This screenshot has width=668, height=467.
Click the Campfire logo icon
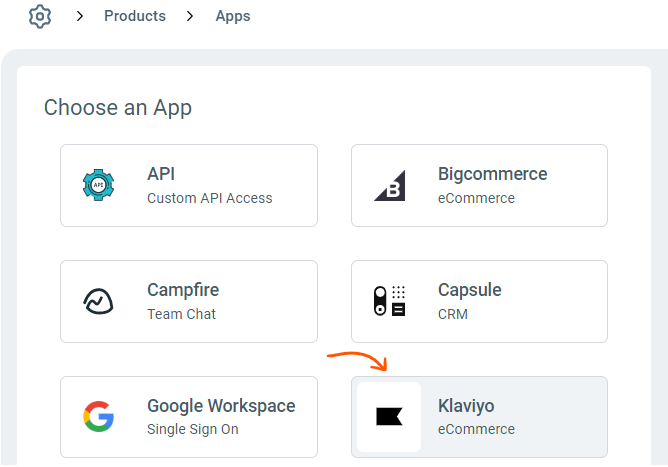click(98, 301)
